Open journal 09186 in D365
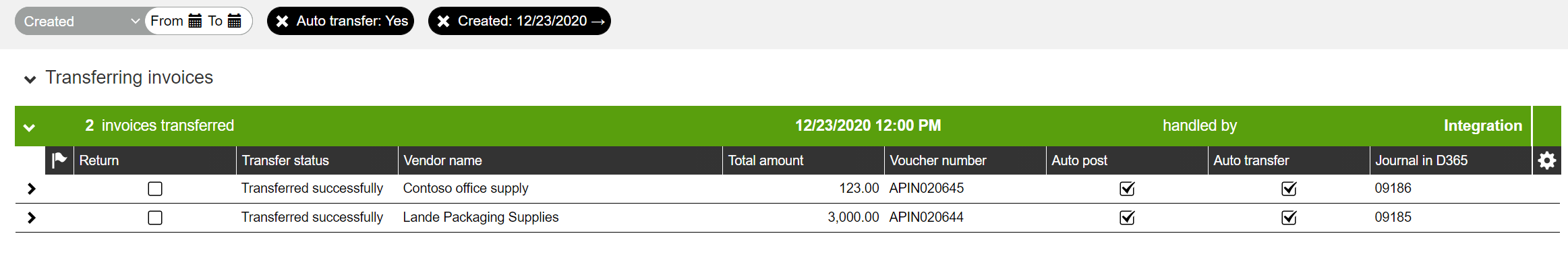 click(x=1393, y=188)
